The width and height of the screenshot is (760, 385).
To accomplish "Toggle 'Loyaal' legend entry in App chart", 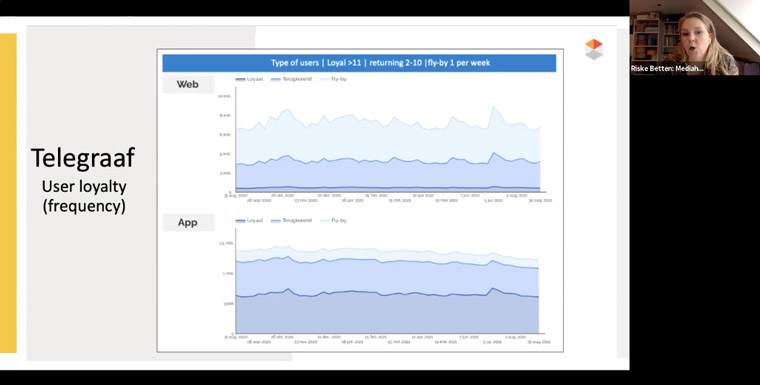I will [249, 221].
